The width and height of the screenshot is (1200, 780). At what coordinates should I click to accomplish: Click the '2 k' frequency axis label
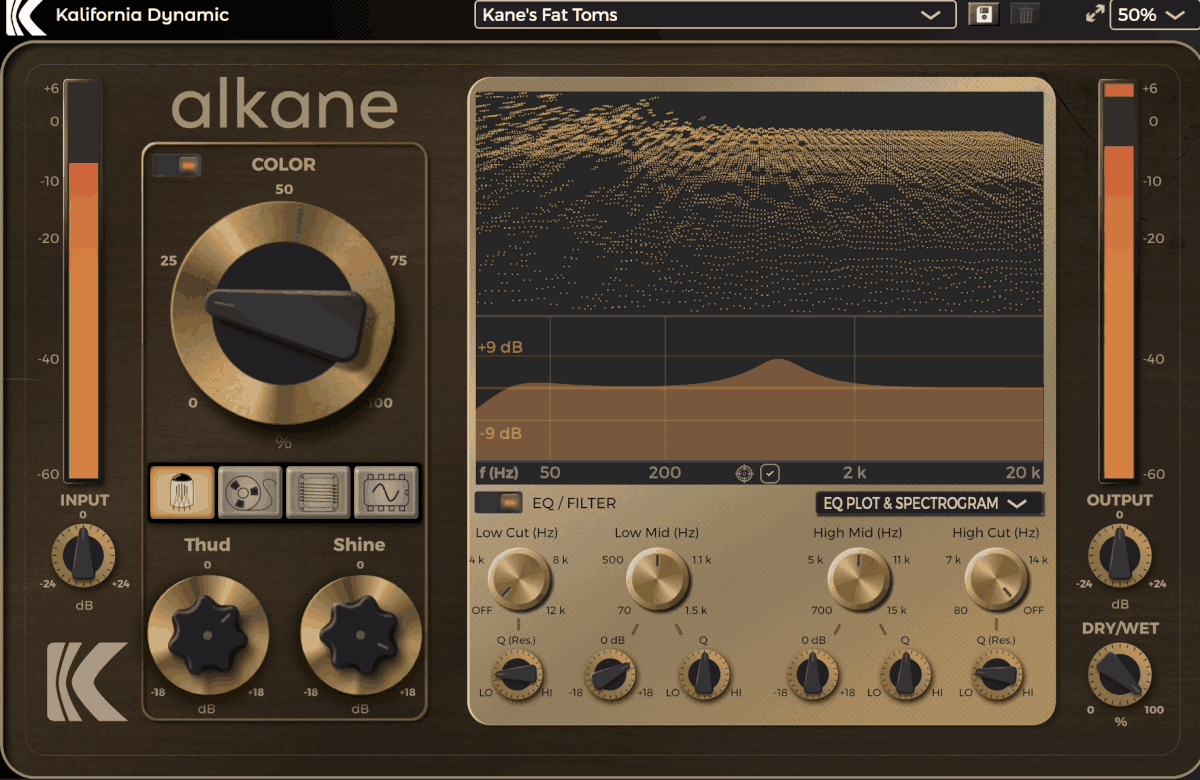click(854, 473)
